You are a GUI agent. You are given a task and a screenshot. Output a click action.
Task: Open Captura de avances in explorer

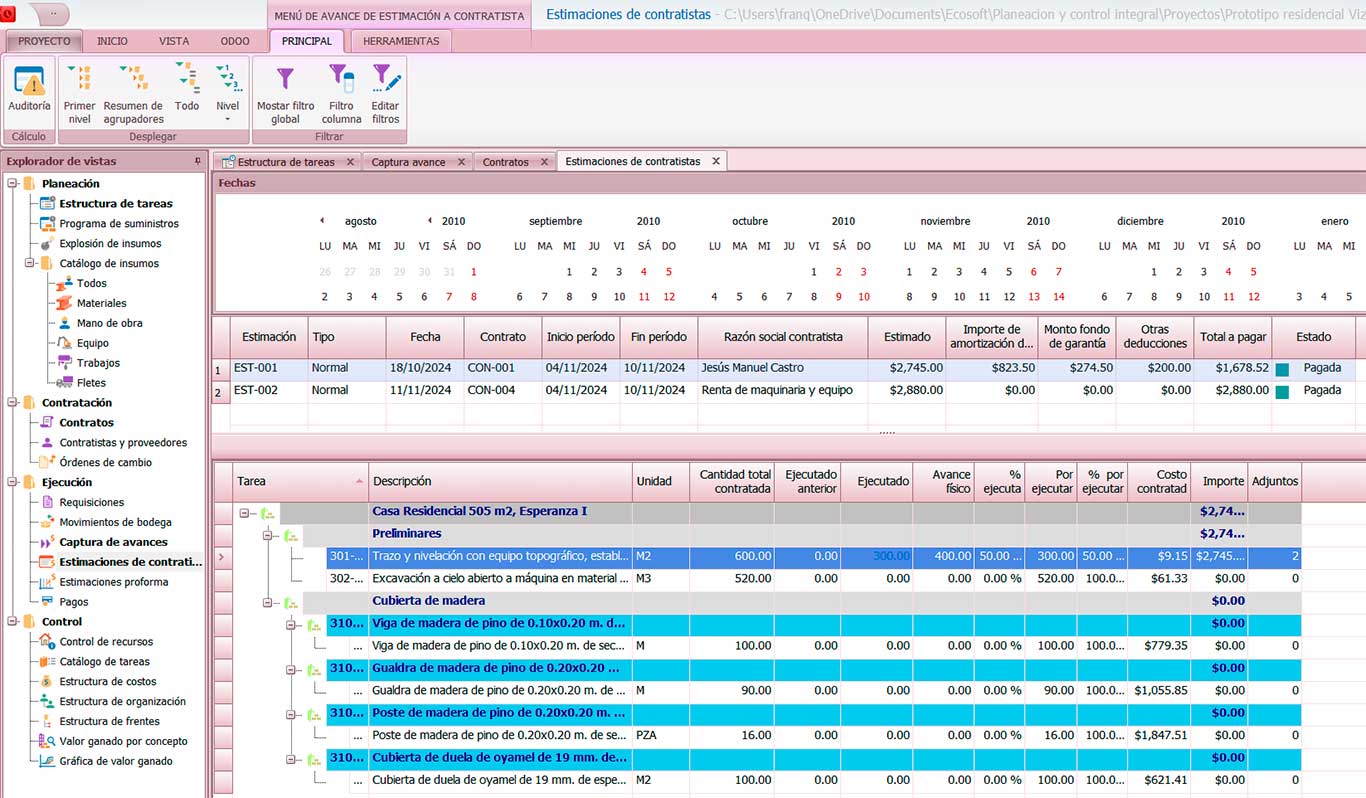(x=113, y=542)
